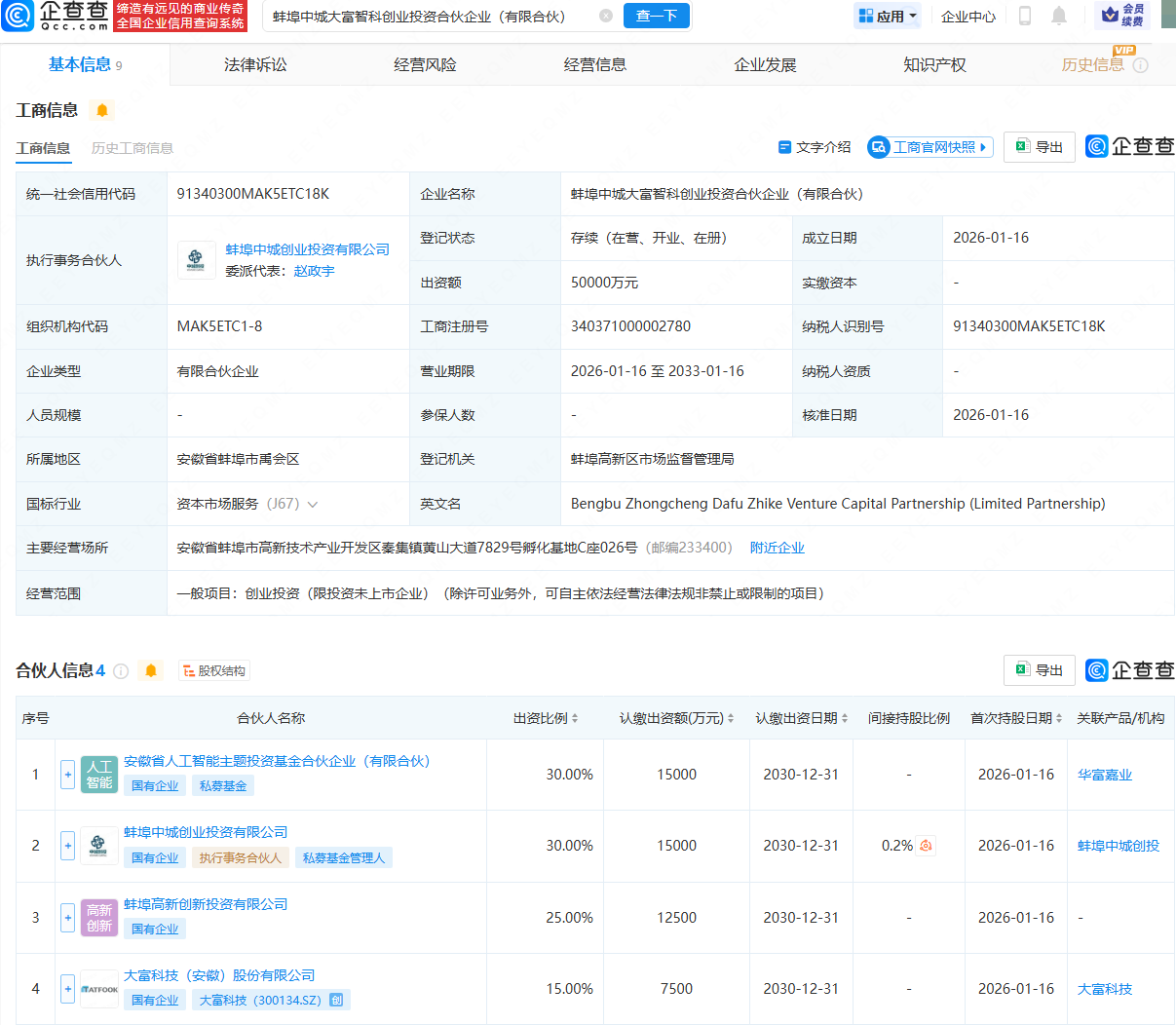
Task: Open the 历史工商信息 sub-tab
Action: (133, 148)
